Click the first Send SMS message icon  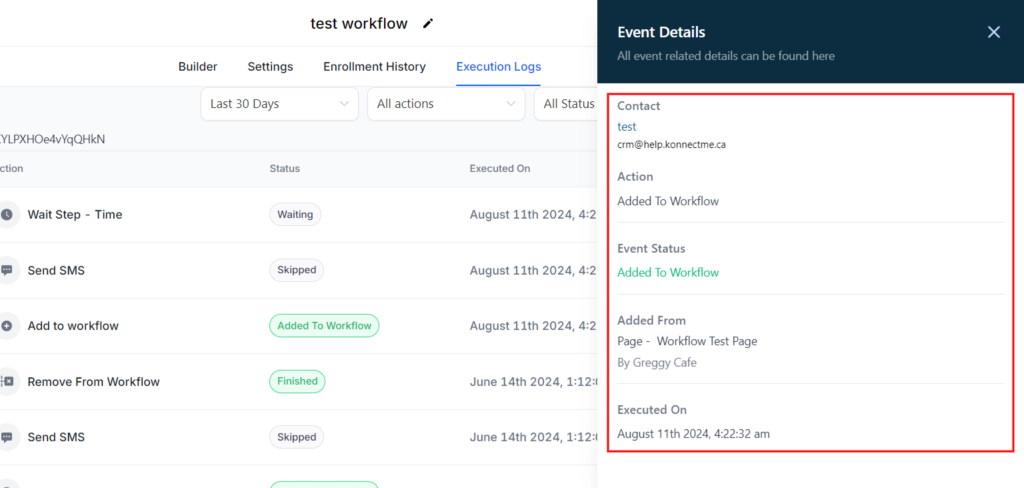(x=8, y=270)
